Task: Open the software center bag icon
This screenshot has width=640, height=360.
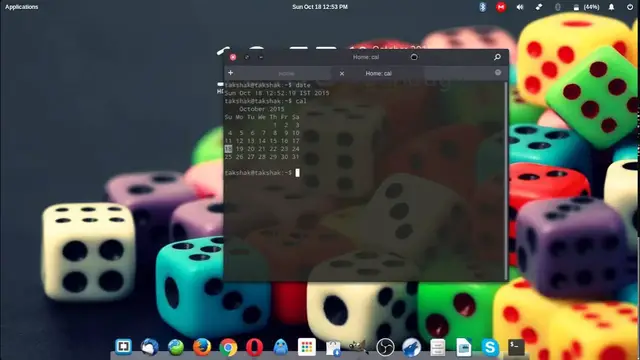Action: (333, 348)
